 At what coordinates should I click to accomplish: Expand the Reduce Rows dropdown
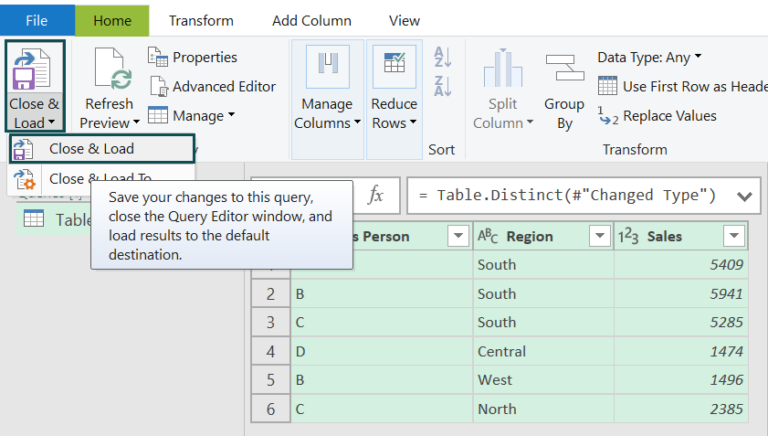point(394,113)
